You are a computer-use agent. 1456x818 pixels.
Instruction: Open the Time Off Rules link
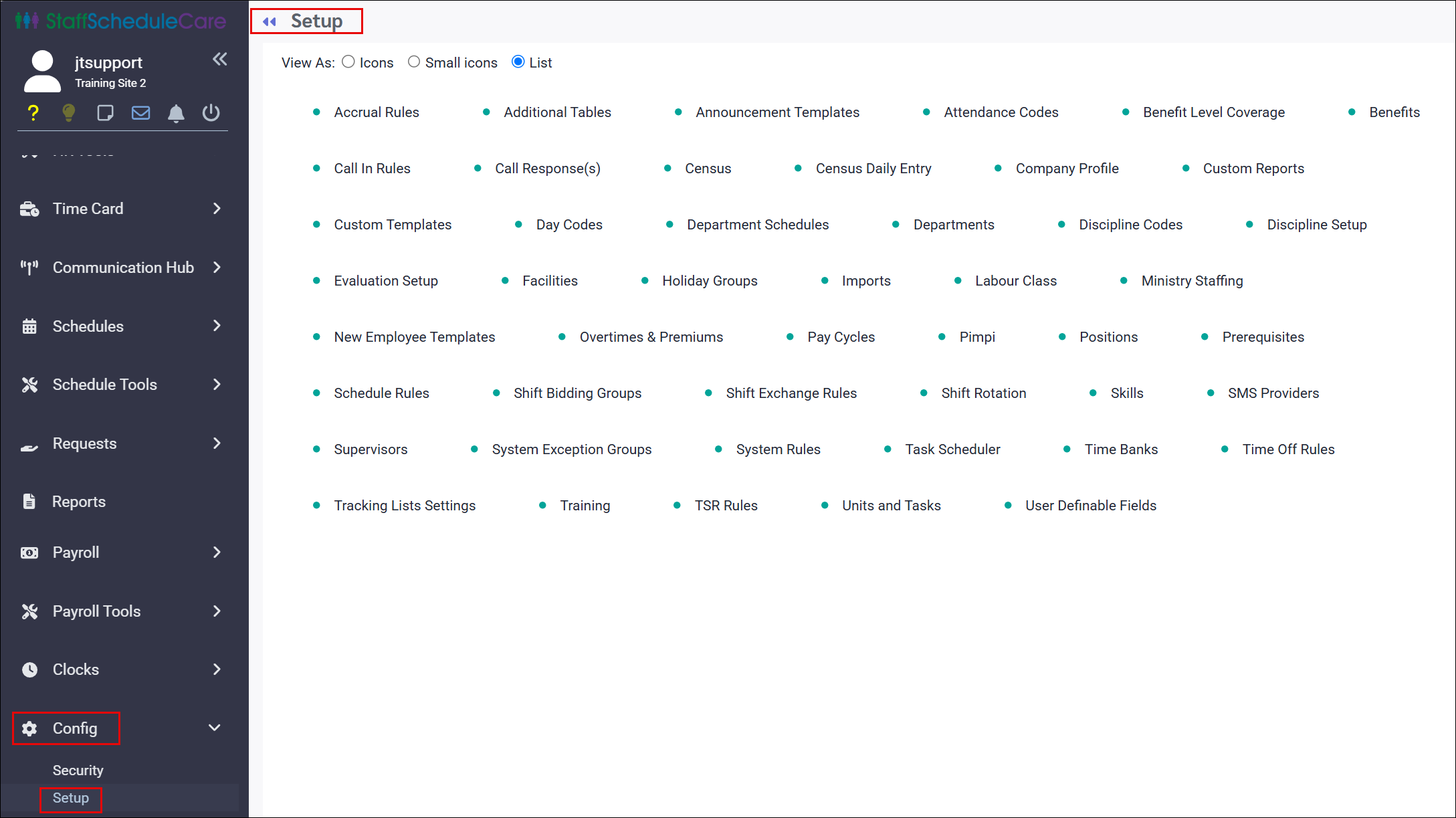point(1288,449)
